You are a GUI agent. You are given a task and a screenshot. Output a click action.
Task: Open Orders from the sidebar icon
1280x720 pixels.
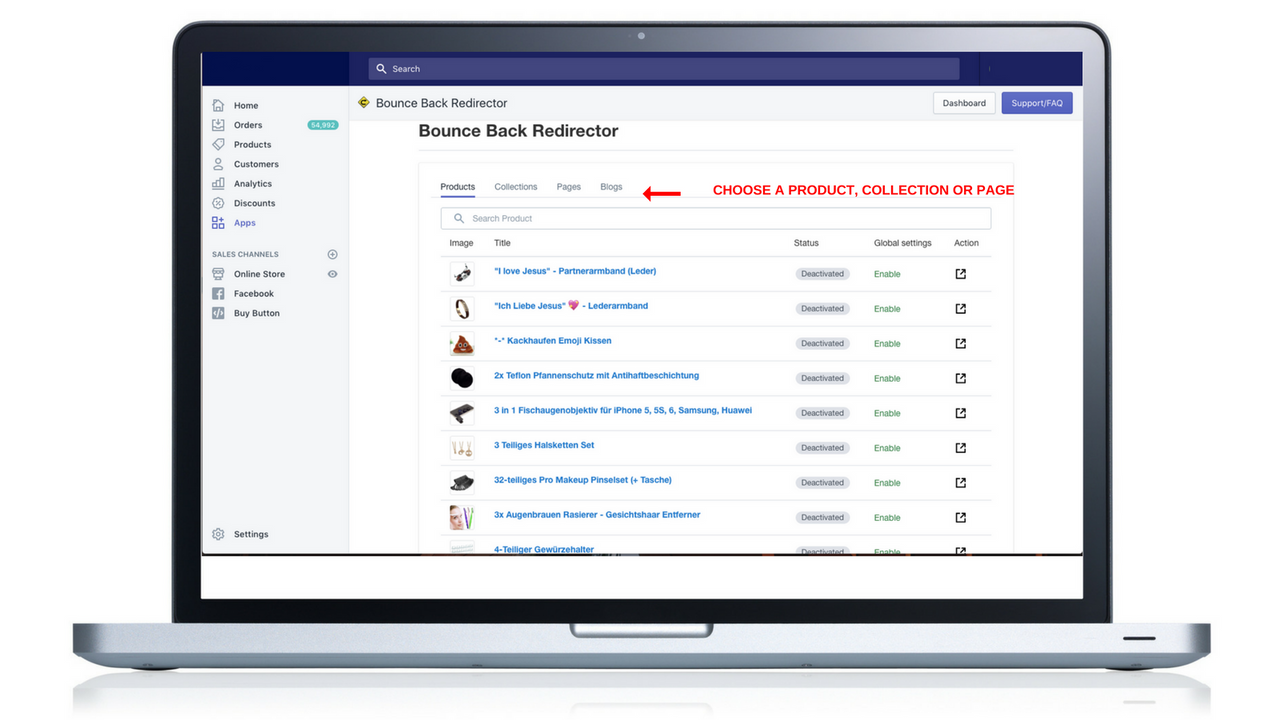[218, 125]
